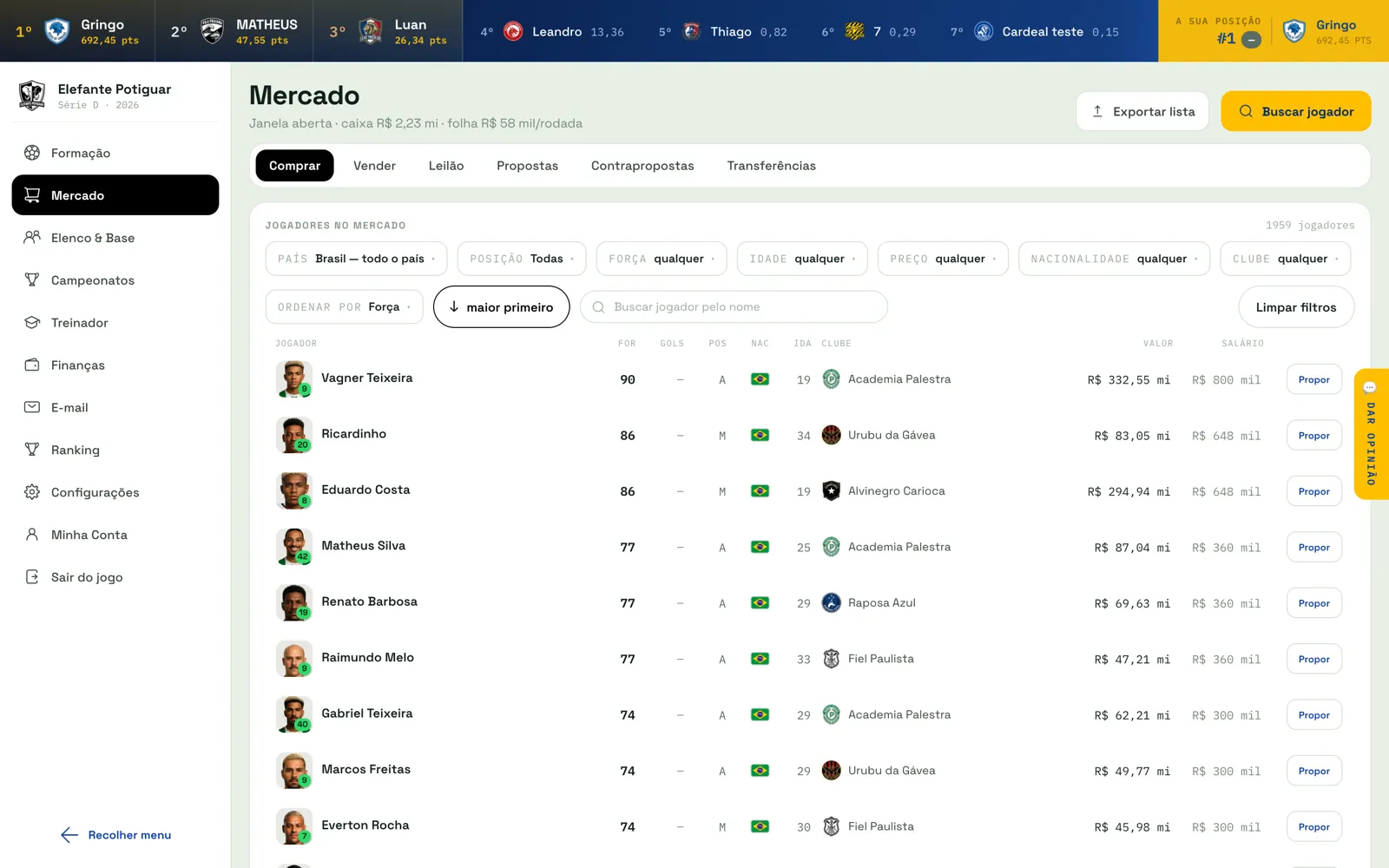Click the Elenco & Base people icon

pyautogui.click(x=32, y=237)
